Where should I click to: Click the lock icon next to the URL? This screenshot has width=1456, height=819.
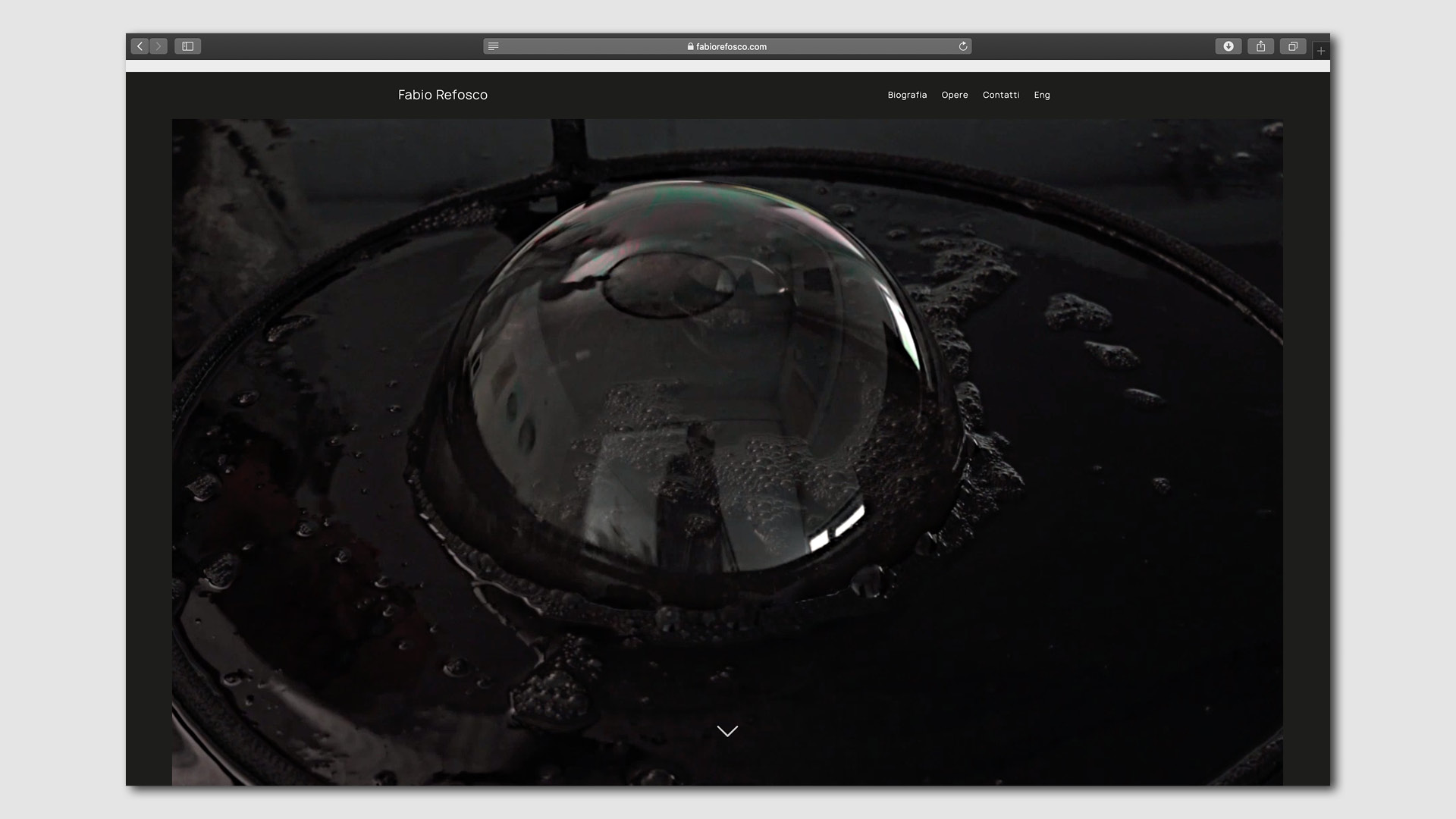tap(691, 46)
